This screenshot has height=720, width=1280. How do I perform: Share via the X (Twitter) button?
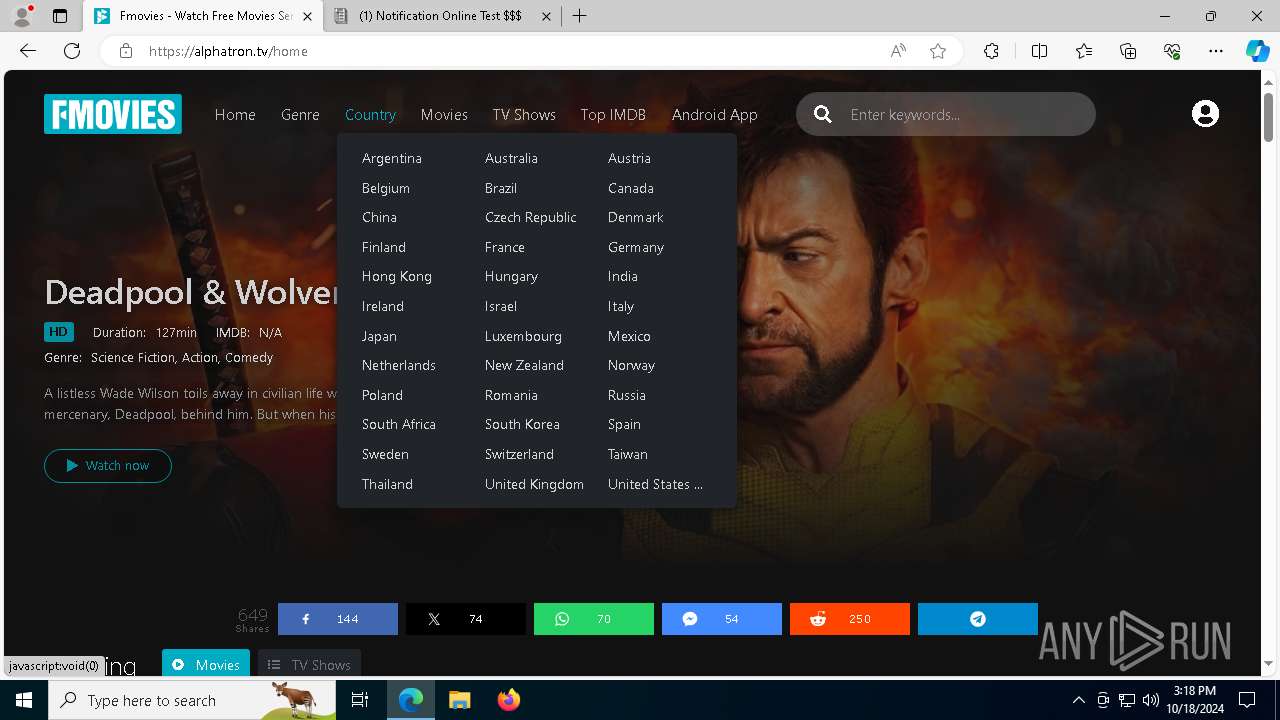click(466, 619)
